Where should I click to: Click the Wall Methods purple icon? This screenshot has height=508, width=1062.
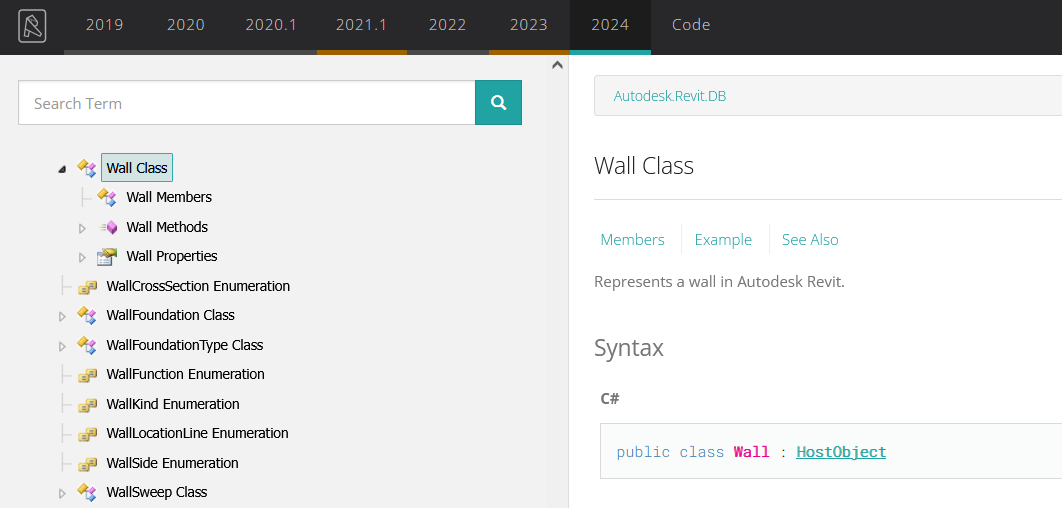coord(107,227)
